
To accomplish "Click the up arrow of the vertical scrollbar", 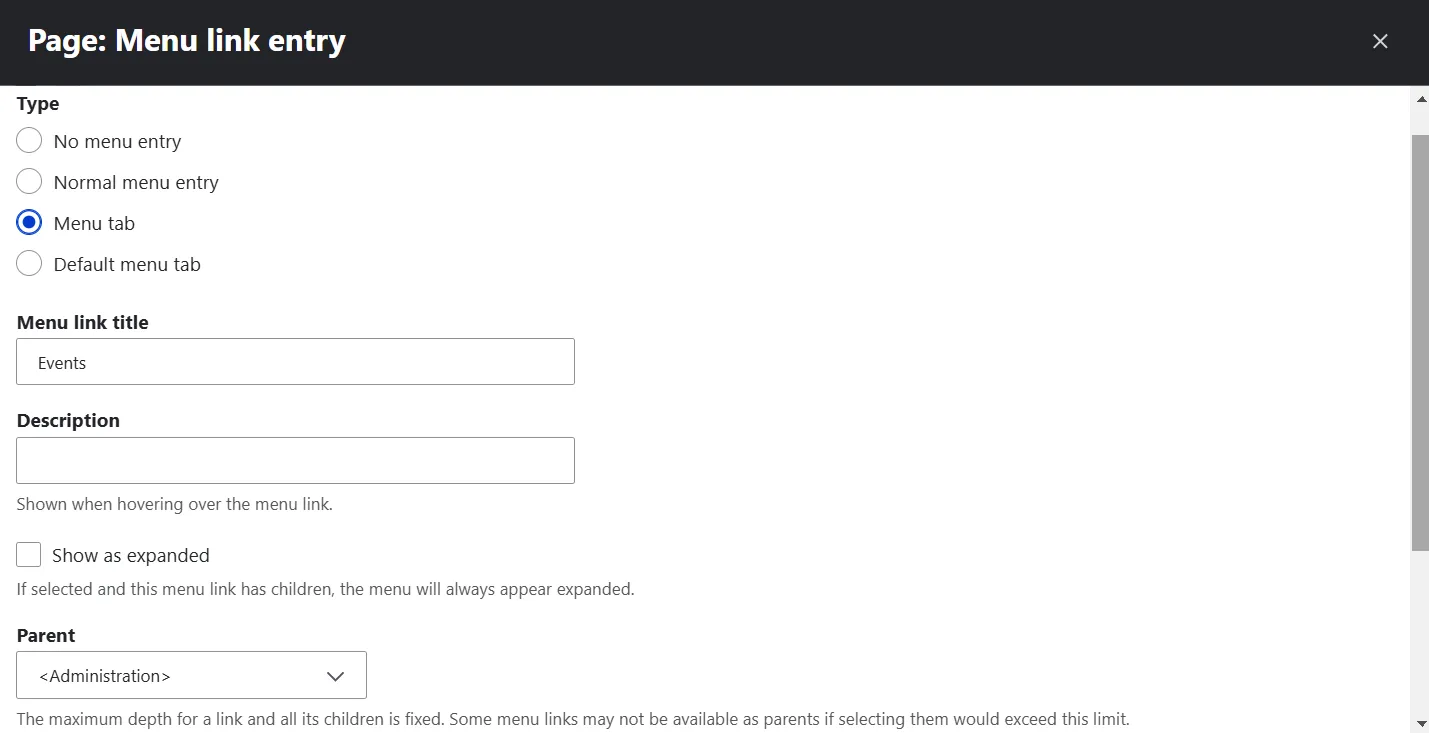I will pos(1420,98).
